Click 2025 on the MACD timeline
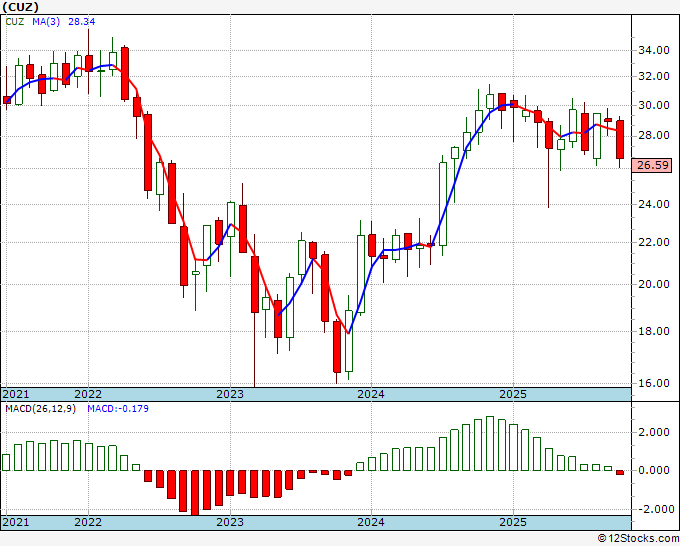Image resolution: width=680 pixels, height=546 pixels. [513, 522]
